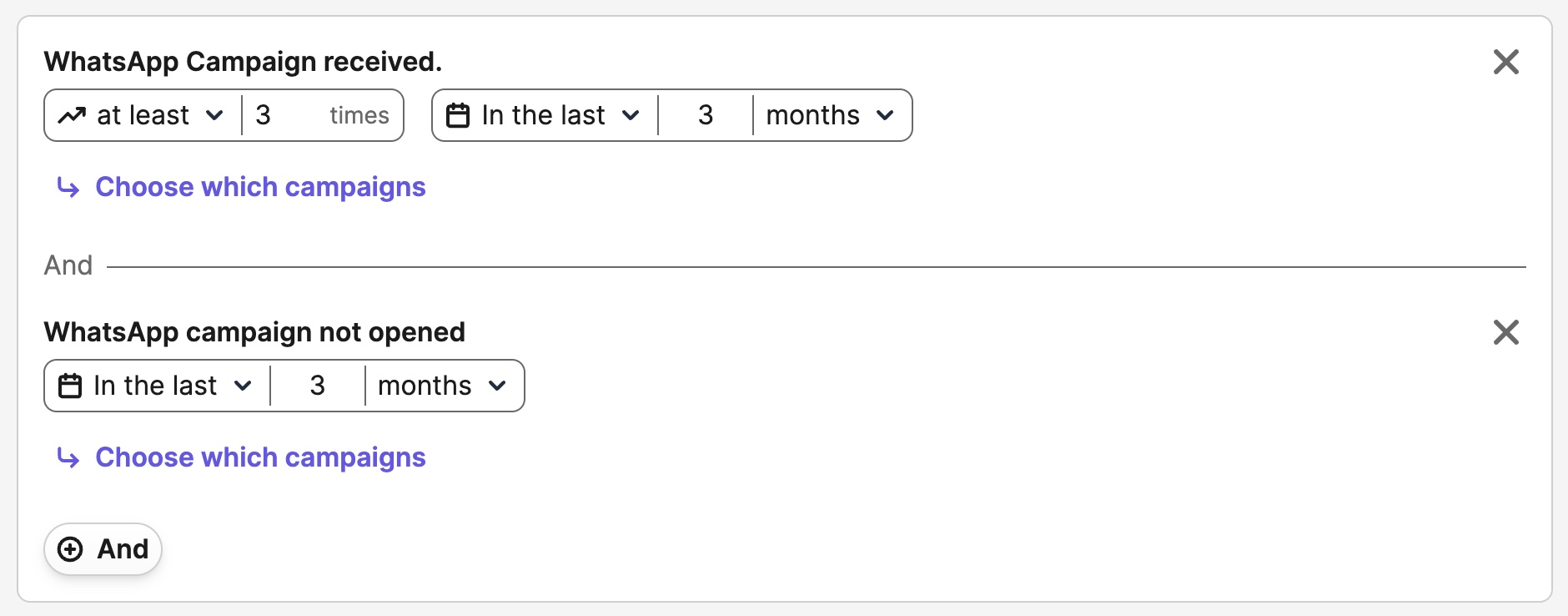Click the plus circle icon on And button
The height and width of the screenshot is (616, 1568).
pos(70,549)
